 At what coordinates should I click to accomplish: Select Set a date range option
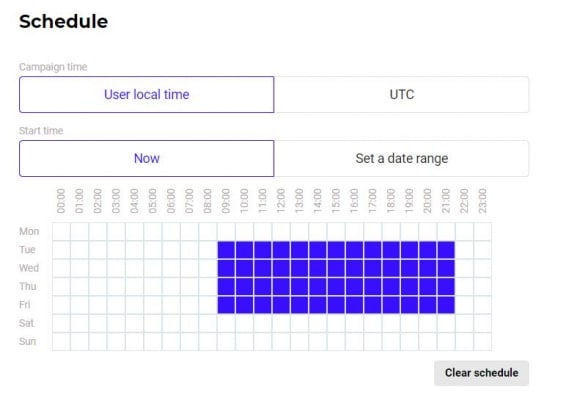[x=401, y=158]
